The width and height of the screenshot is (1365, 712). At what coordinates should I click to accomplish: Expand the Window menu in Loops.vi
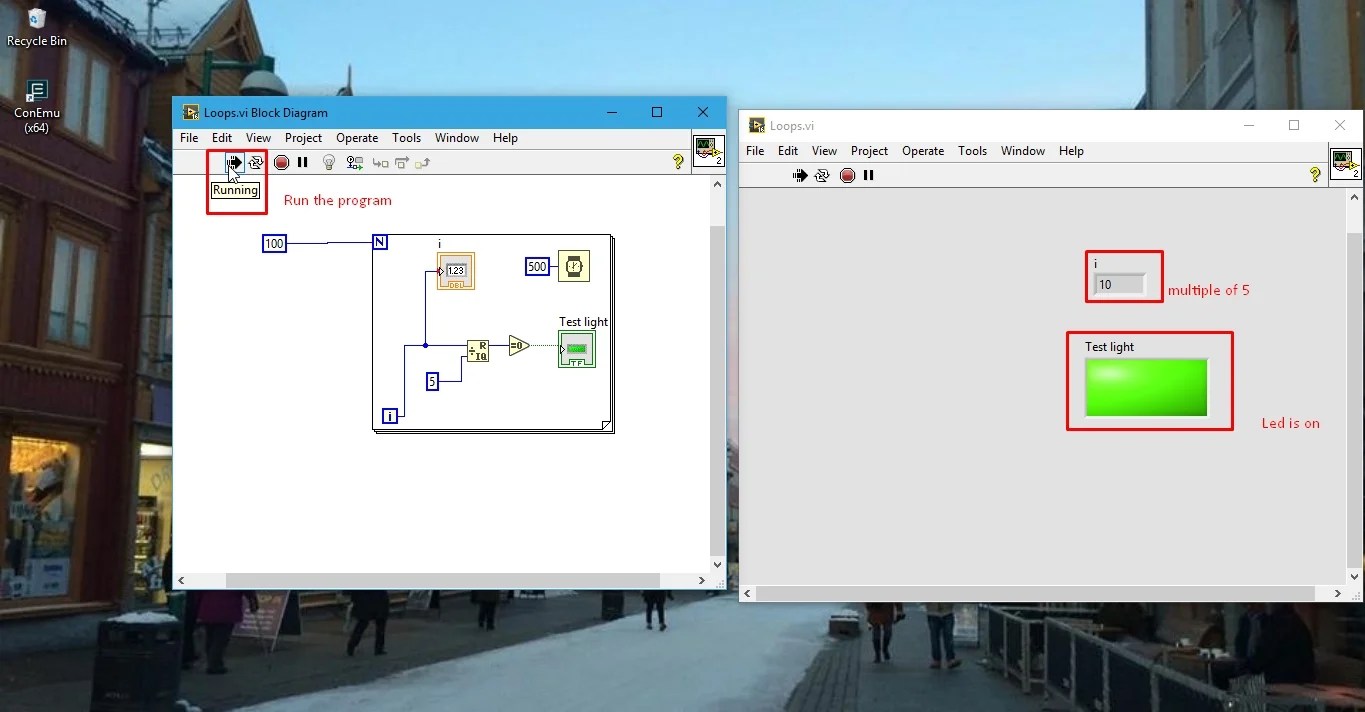(1022, 151)
